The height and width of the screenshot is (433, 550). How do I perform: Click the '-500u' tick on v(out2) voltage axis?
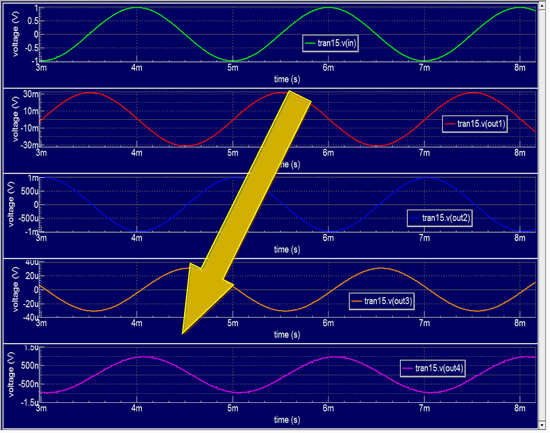click(28, 218)
